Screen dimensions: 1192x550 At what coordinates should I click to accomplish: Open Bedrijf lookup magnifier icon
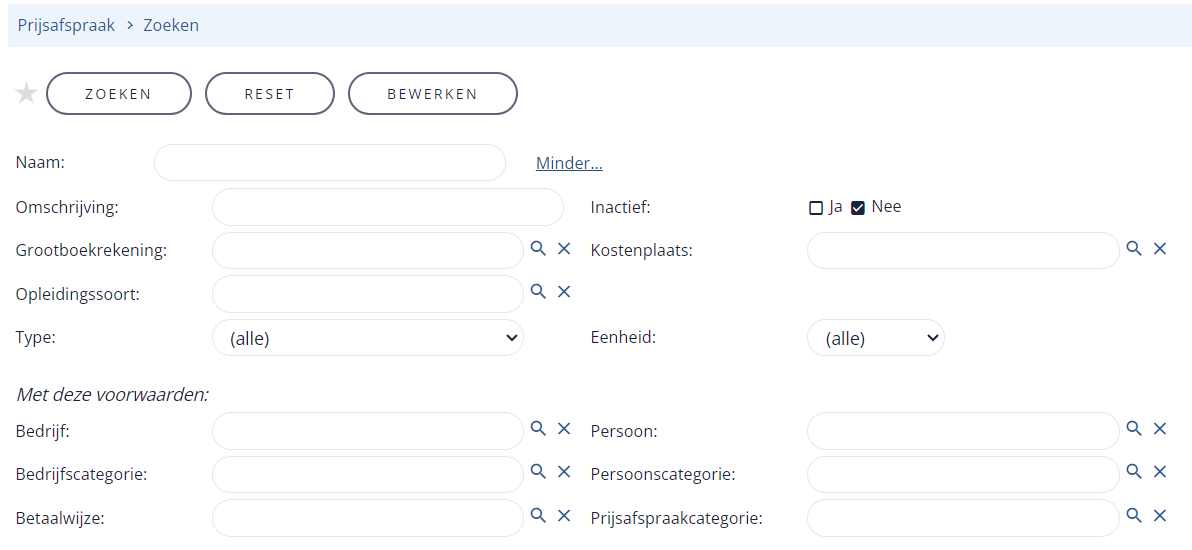coord(538,429)
